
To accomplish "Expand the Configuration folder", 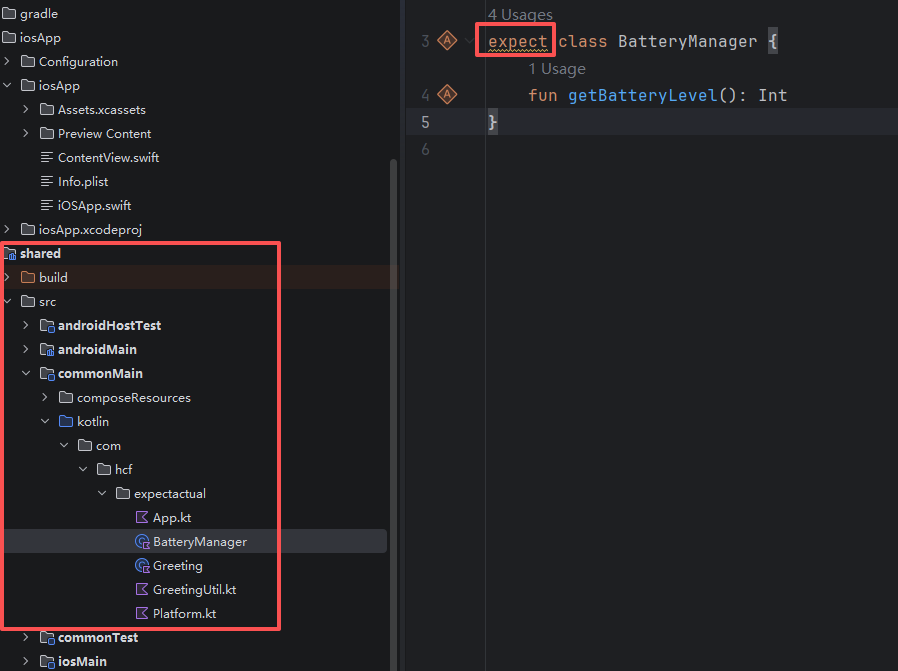I will 7,61.
